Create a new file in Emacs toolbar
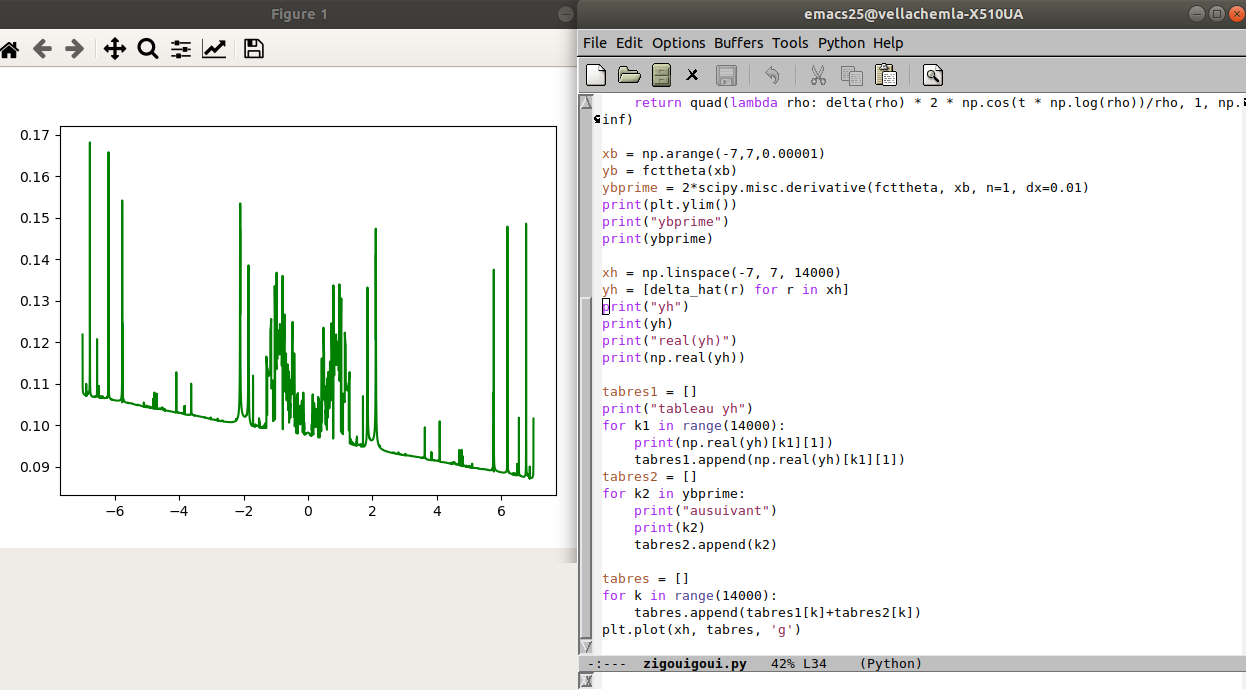This screenshot has width=1246, height=690. point(596,75)
